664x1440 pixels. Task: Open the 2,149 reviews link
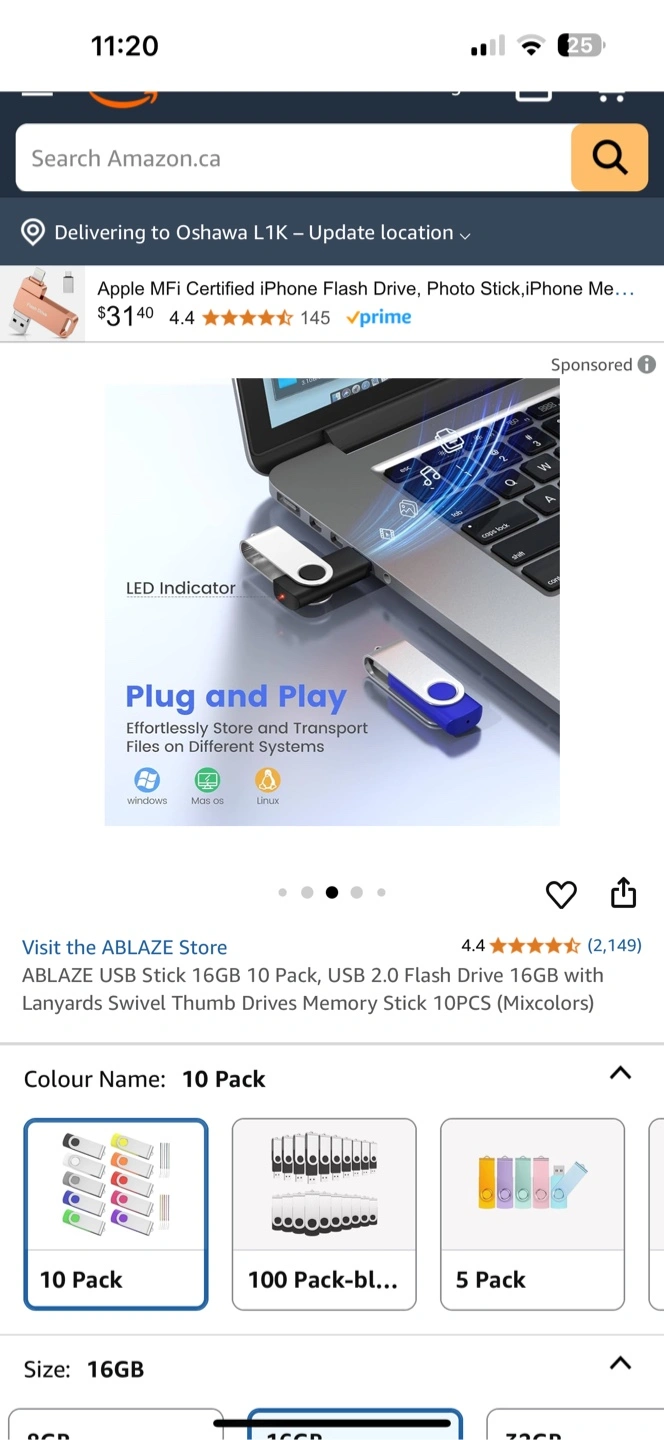coord(614,945)
